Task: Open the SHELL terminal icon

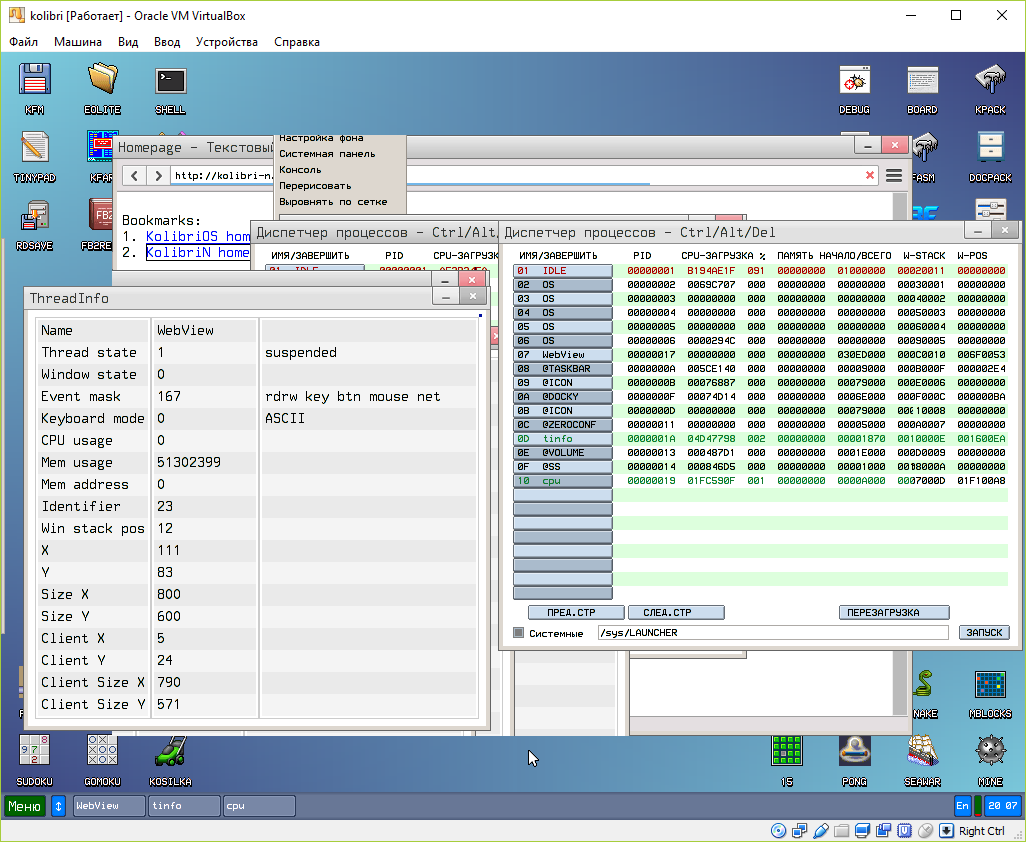Action: tap(170, 80)
